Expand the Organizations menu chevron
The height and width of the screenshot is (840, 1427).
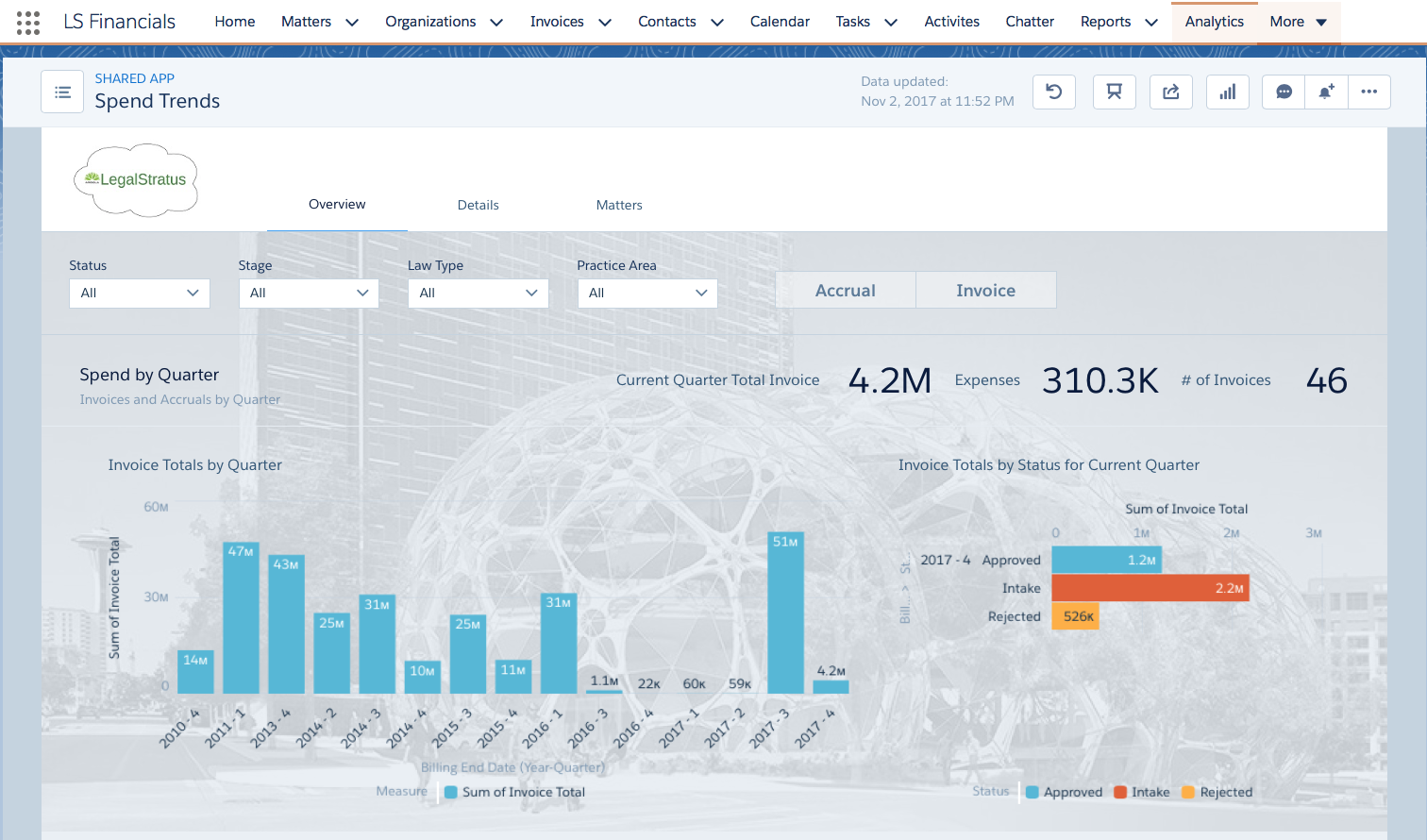coord(496,23)
